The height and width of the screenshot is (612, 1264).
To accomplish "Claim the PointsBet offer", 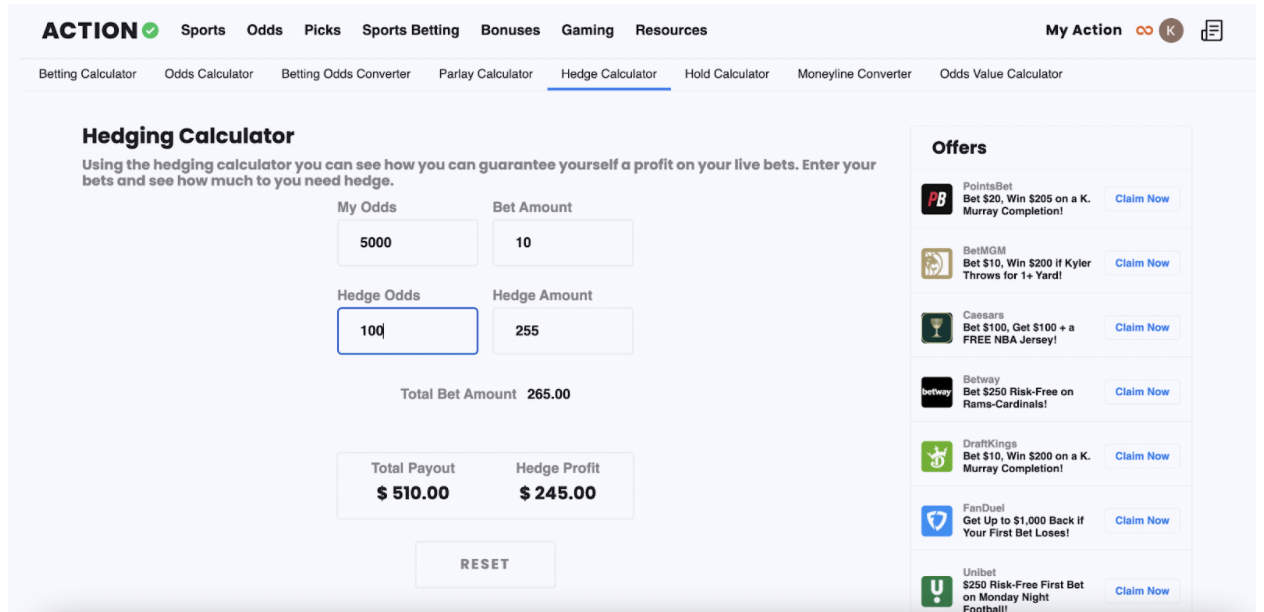I will [x=1142, y=199].
